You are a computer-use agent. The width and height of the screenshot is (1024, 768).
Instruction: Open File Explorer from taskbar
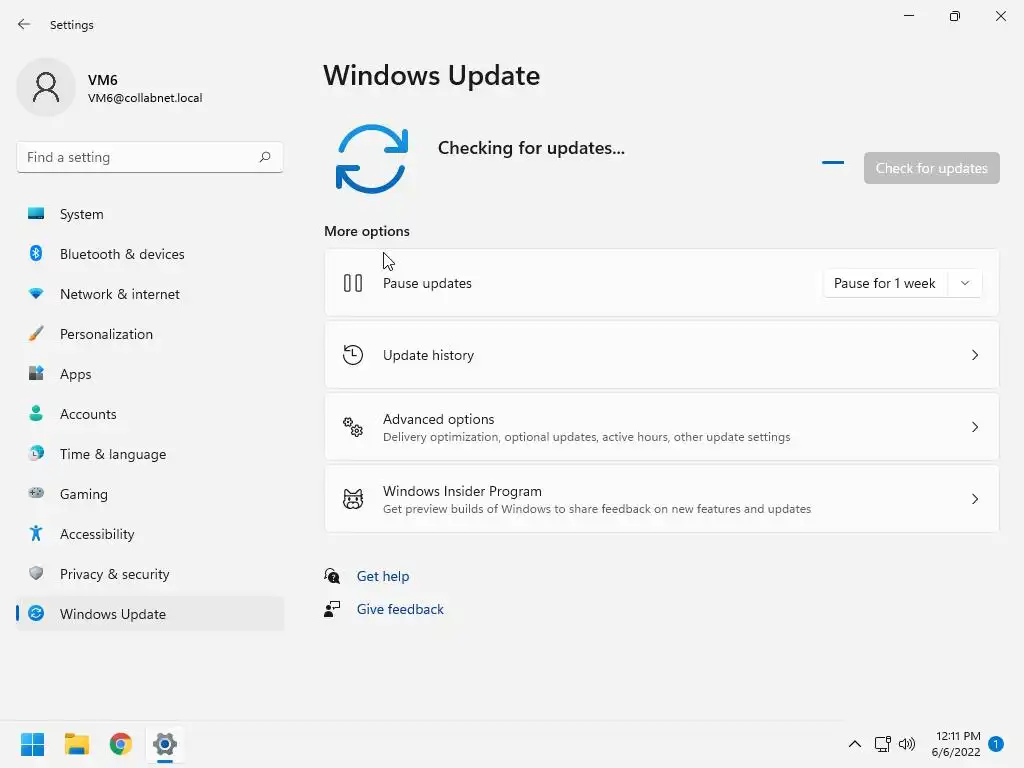[76, 744]
